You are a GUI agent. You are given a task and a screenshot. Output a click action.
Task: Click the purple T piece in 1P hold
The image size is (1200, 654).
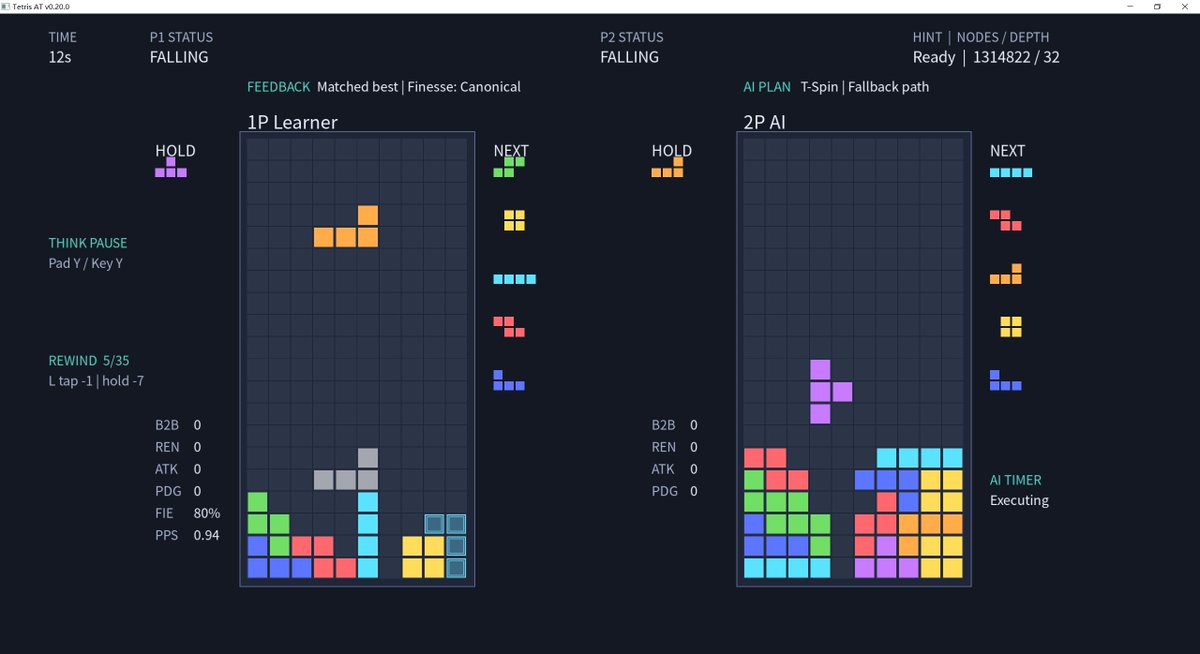tap(171, 167)
